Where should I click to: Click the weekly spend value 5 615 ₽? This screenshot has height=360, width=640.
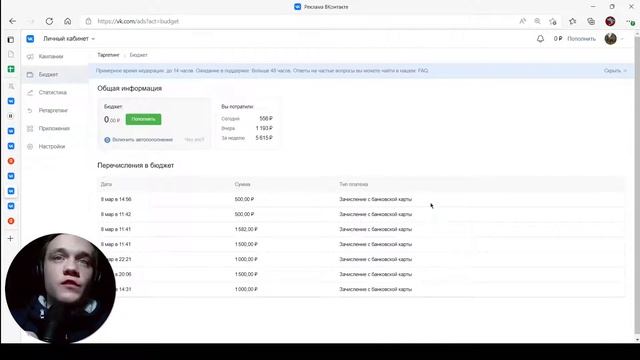click(264, 138)
